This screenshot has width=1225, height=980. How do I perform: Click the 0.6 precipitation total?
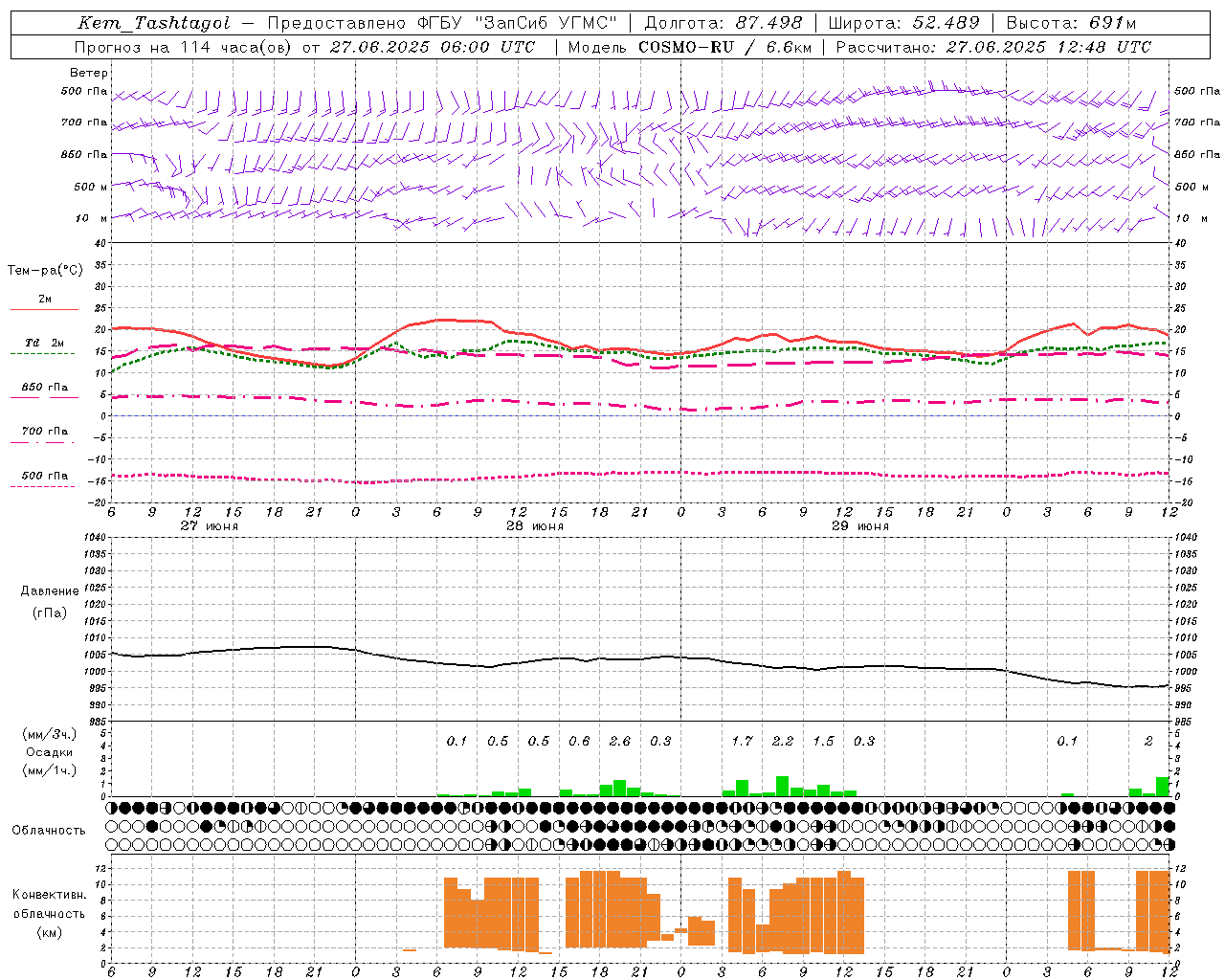[579, 742]
